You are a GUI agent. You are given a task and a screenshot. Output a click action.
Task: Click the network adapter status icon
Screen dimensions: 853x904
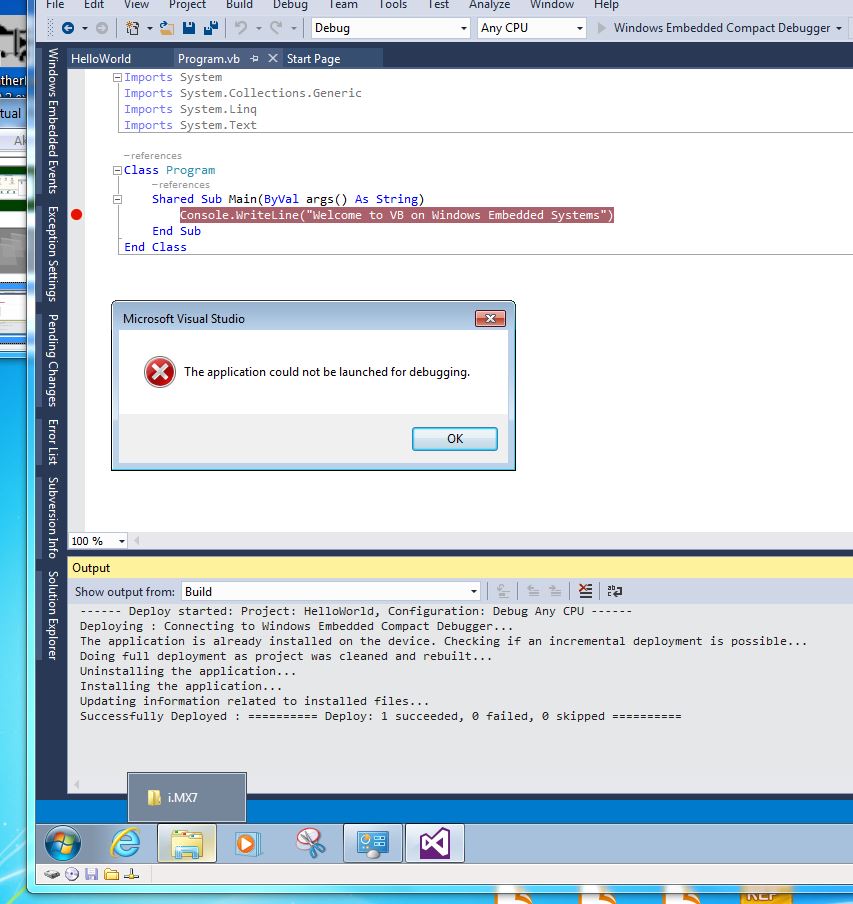[x=131, y=874]
